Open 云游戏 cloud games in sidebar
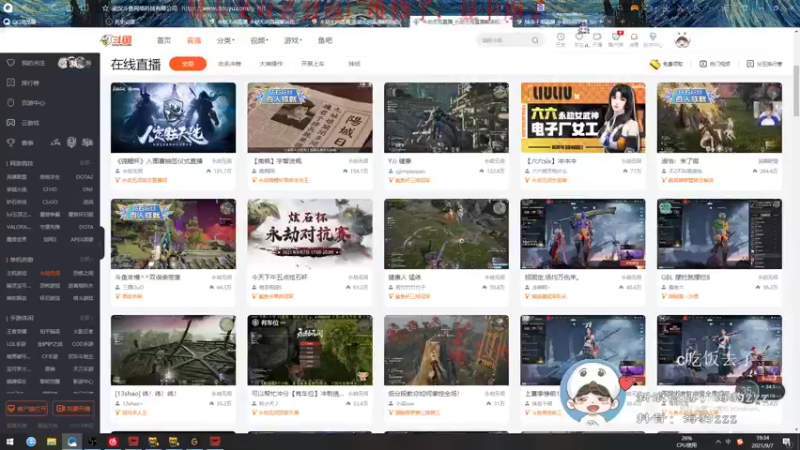800x450 pixels. [30, 123]
